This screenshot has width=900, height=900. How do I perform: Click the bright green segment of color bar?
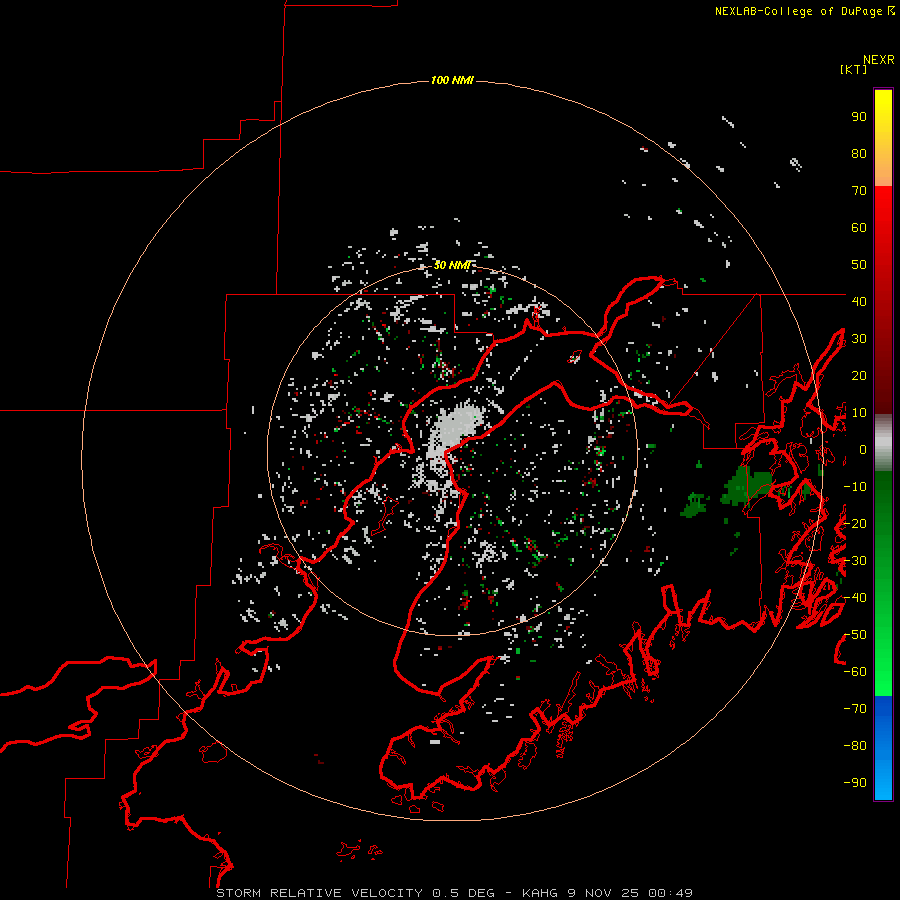[x=883, y=660]
